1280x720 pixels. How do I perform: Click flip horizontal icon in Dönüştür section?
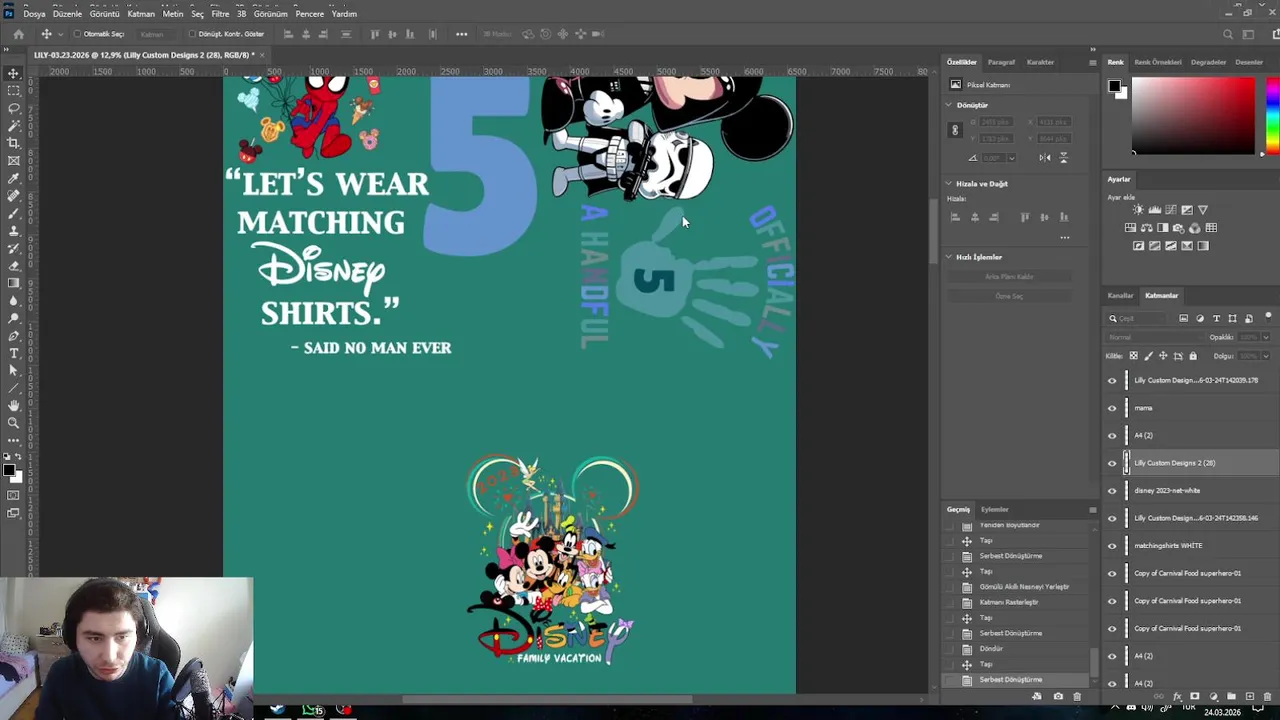pos(1044,158)
